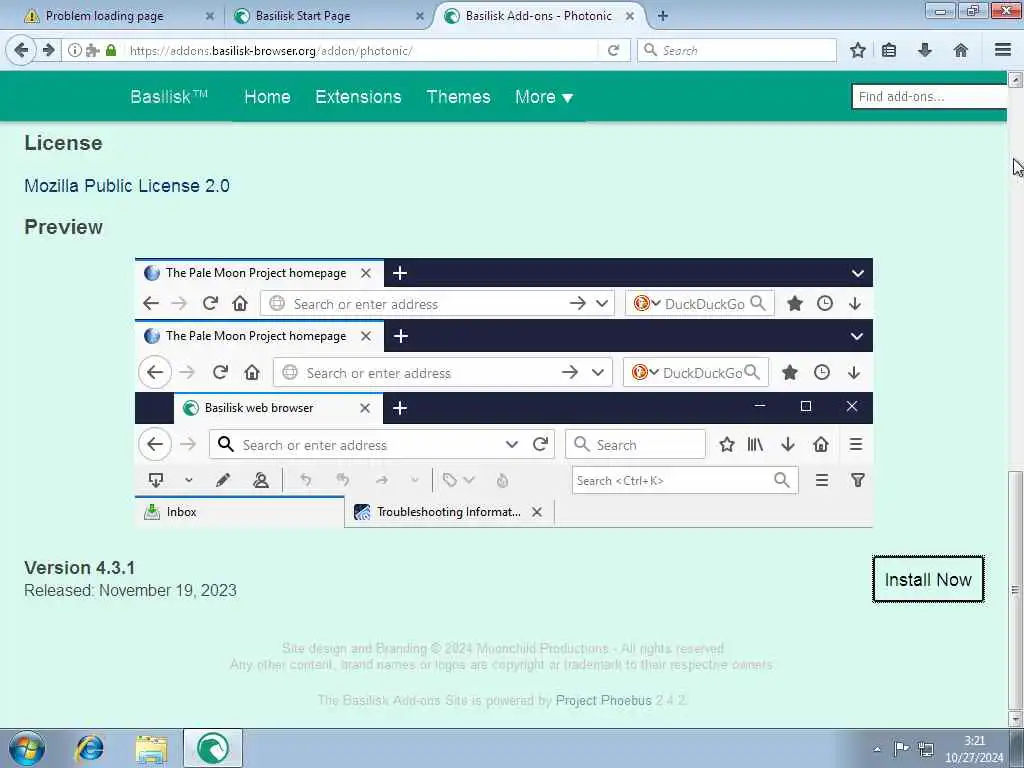
Task: Click the Forward navigation arrow
Action: click(x=48, y=50)
